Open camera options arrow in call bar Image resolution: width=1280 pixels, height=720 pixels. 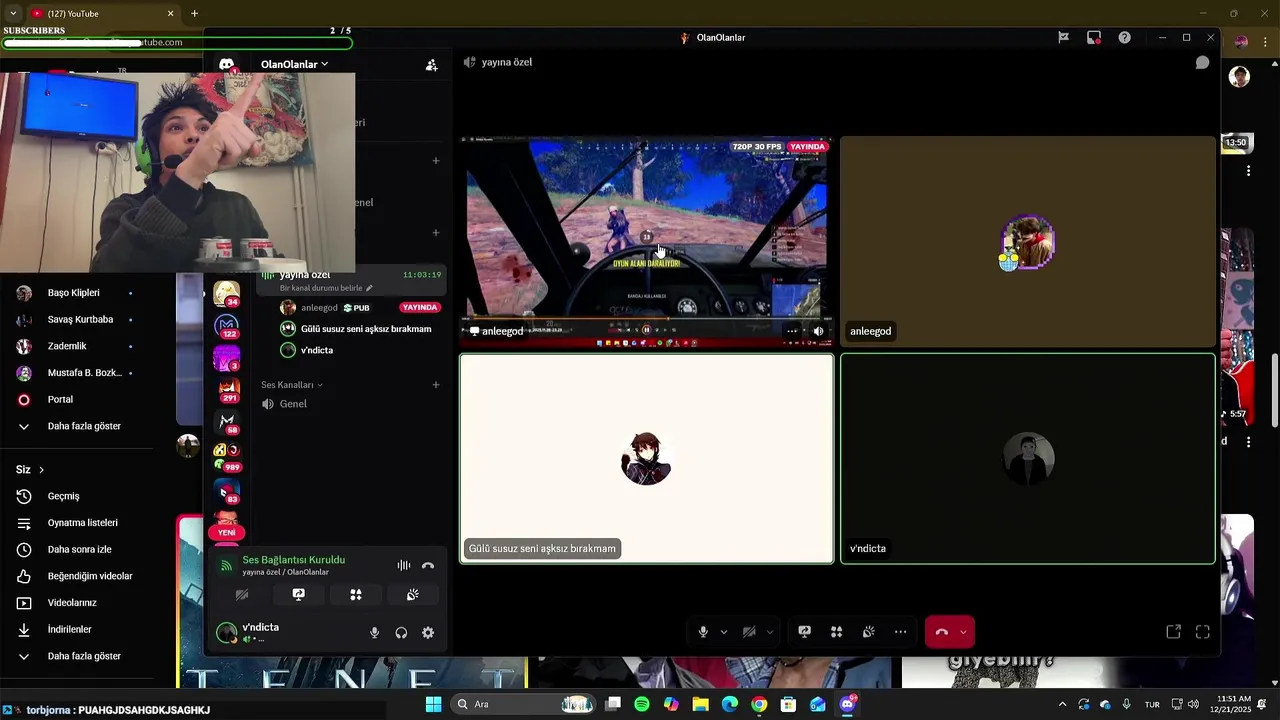(x=769, y=632)
